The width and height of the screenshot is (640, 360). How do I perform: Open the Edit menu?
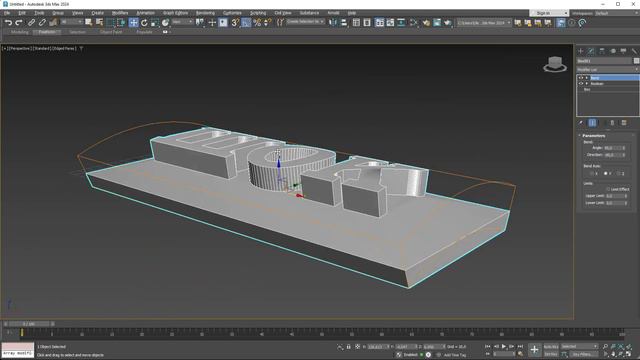(22, 13)
